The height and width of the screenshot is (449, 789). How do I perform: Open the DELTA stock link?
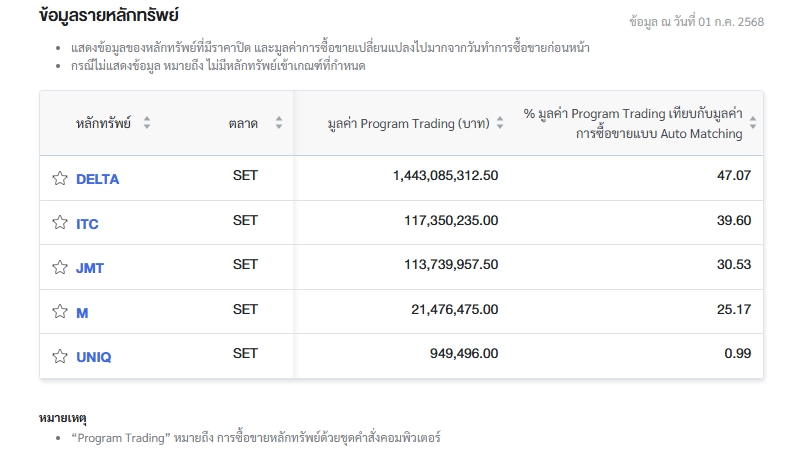click(97, 179)
